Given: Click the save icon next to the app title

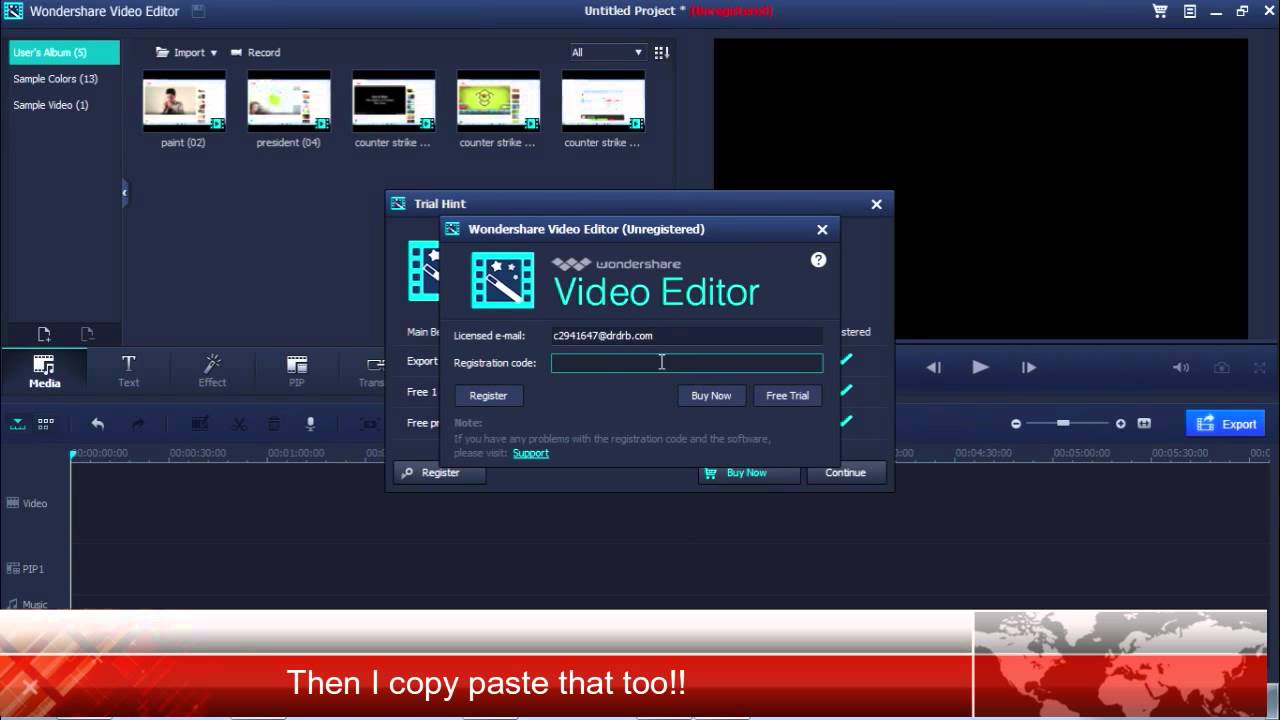Looking at the screenshot, I should (x=198, y=11).
